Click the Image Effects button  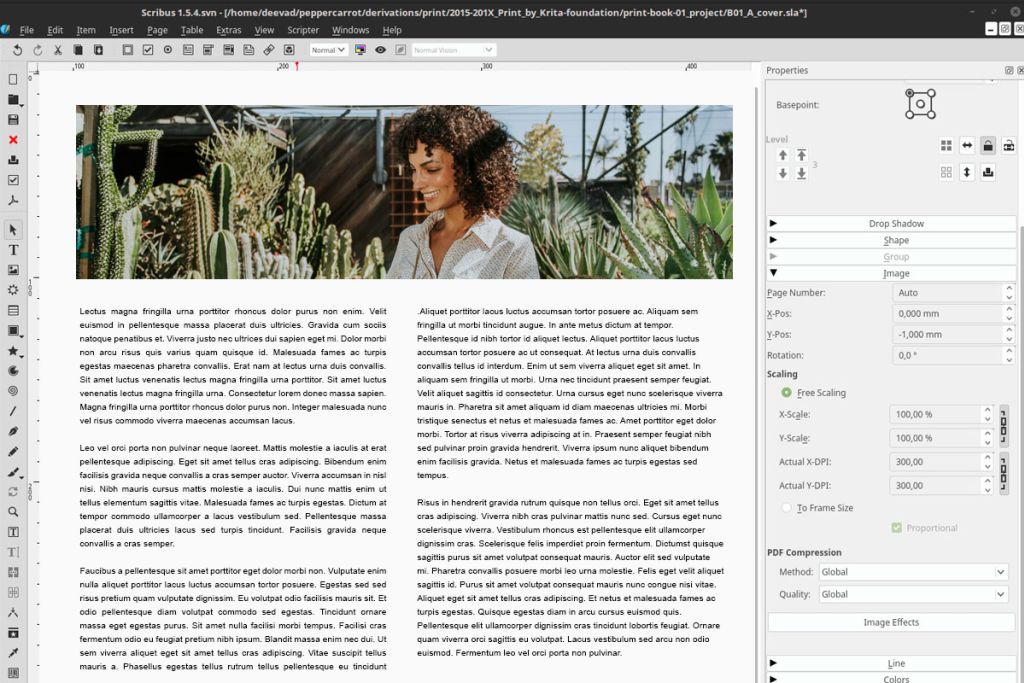(890, 622)
